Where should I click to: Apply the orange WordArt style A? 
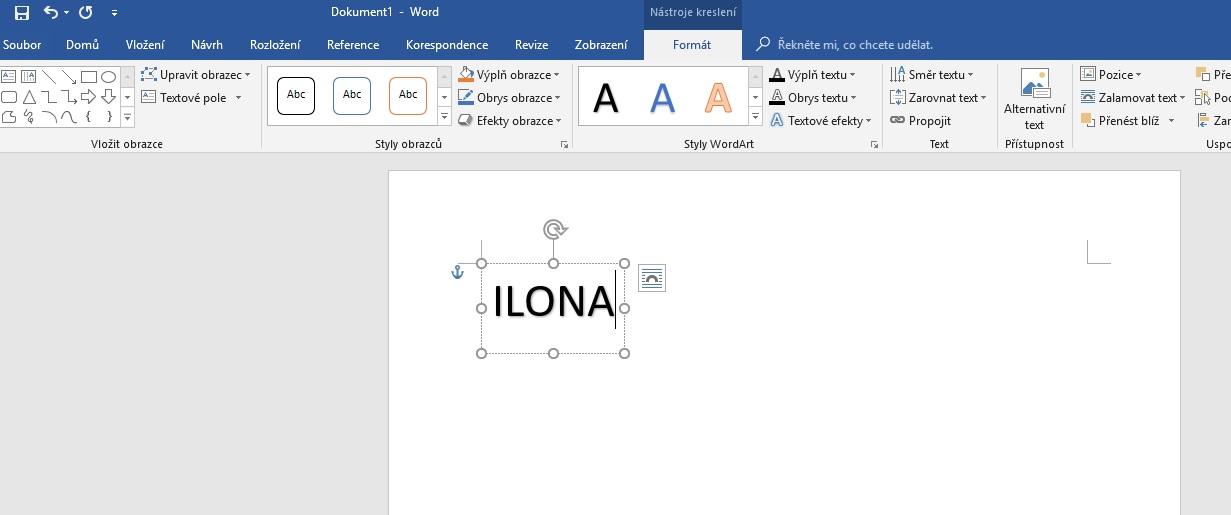(717, 98)
